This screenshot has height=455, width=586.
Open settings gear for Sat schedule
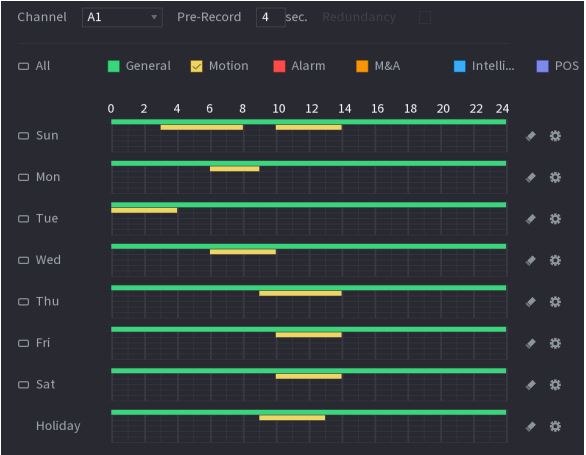(x=555, y=385)
